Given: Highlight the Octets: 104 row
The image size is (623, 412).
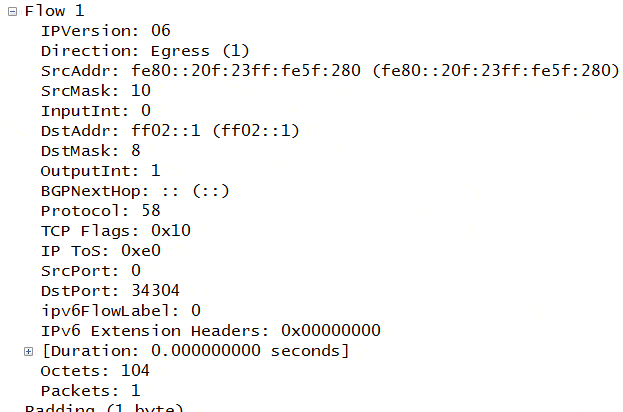Looking at the screenshot, I should [x=95, y=371].
